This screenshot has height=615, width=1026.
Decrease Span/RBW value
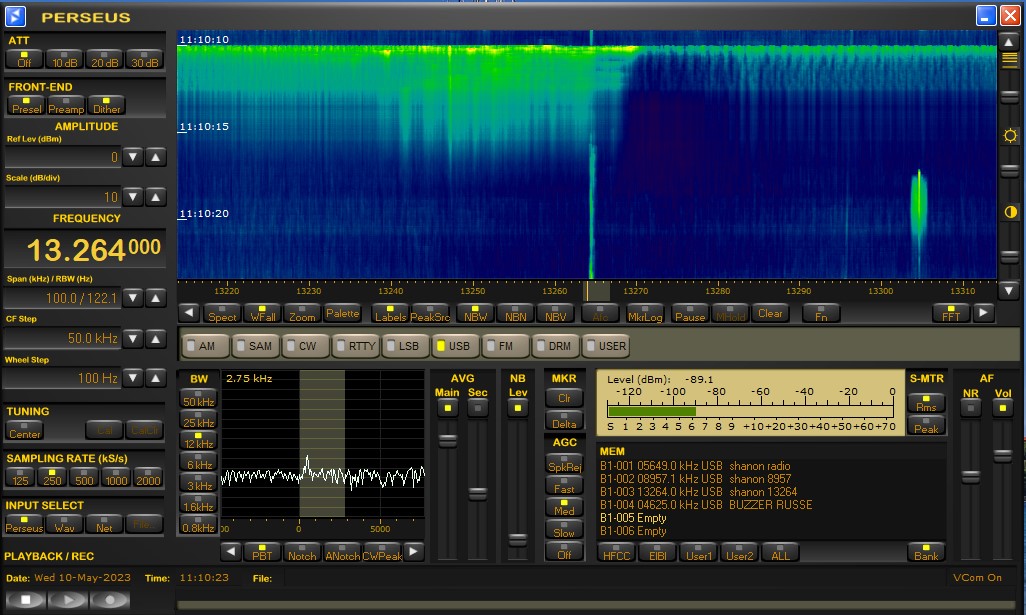(133, 298)
